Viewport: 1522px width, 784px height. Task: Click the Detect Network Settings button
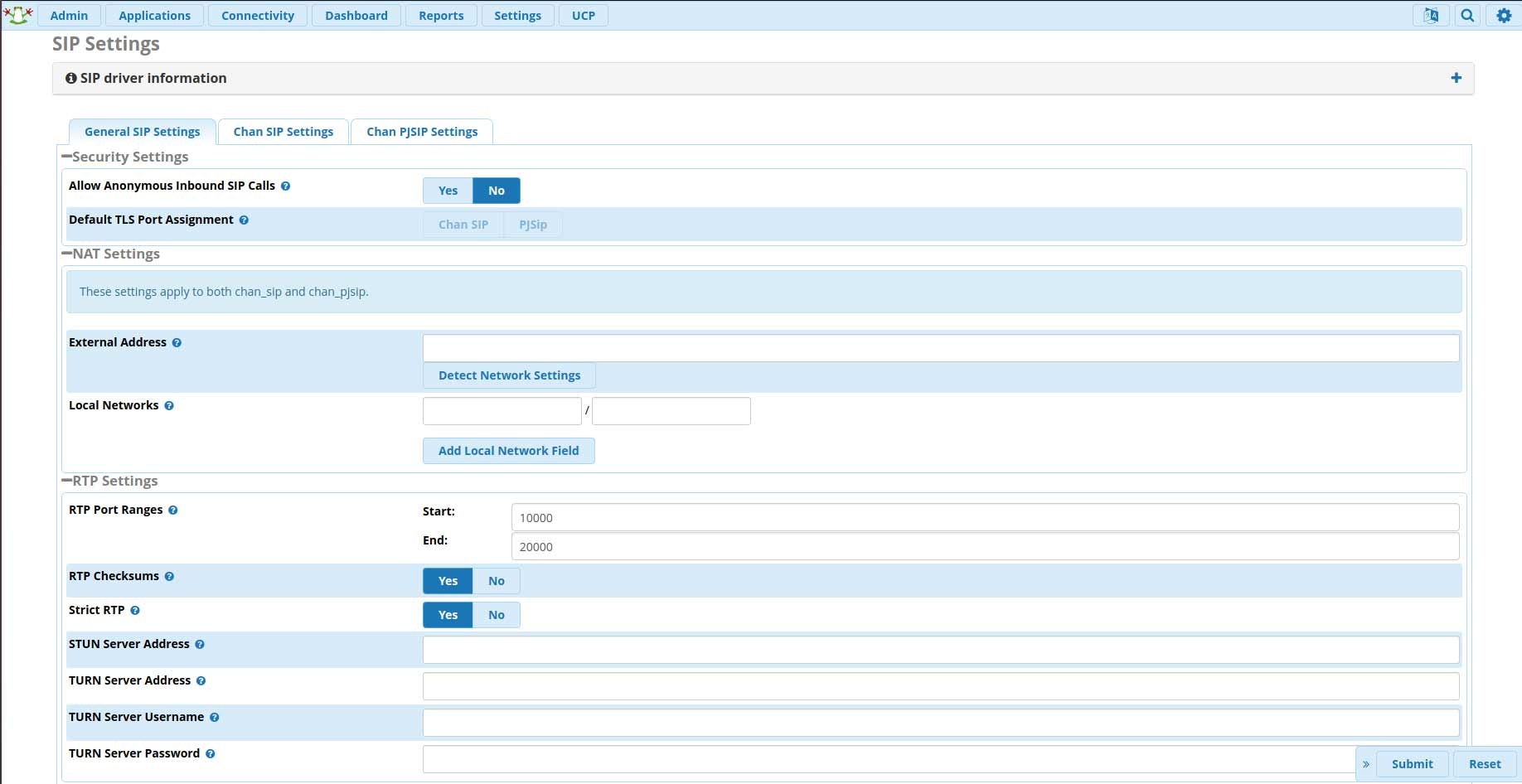tap(508, 375)
